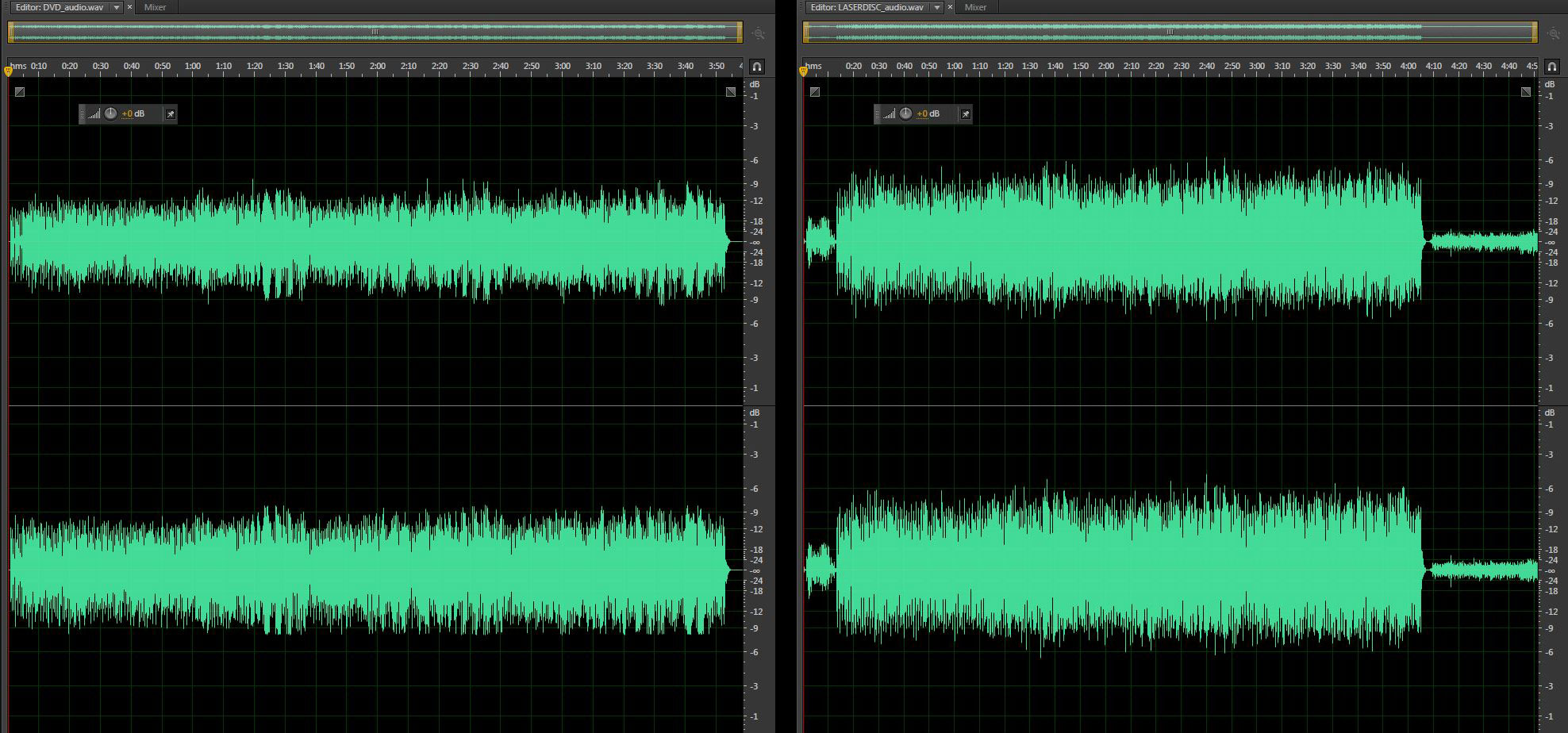Toggle snapping magnet in LASERDISC_audio editor
1568x733 pixels.
pyautogui.click(x=1551, y=67)
